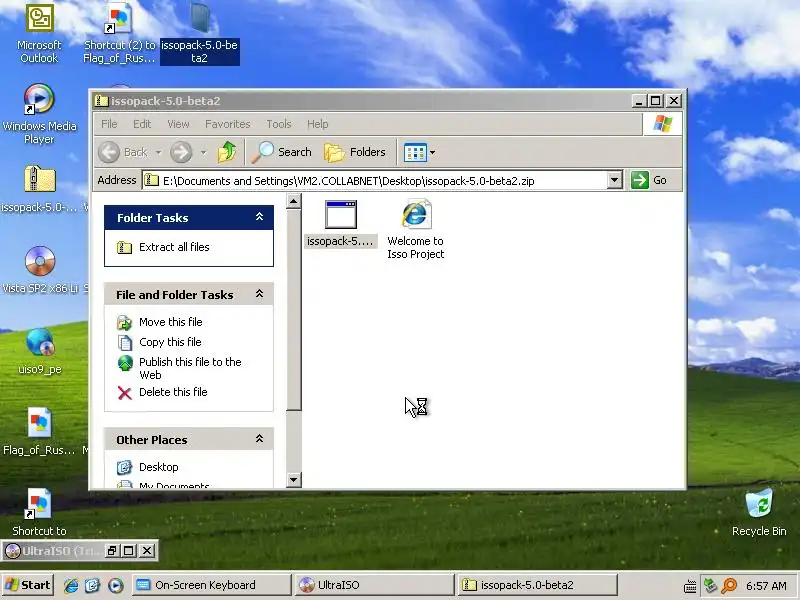
Task: Switch to On-Screen Keyboard taskbar button
Action: (212, 585)
